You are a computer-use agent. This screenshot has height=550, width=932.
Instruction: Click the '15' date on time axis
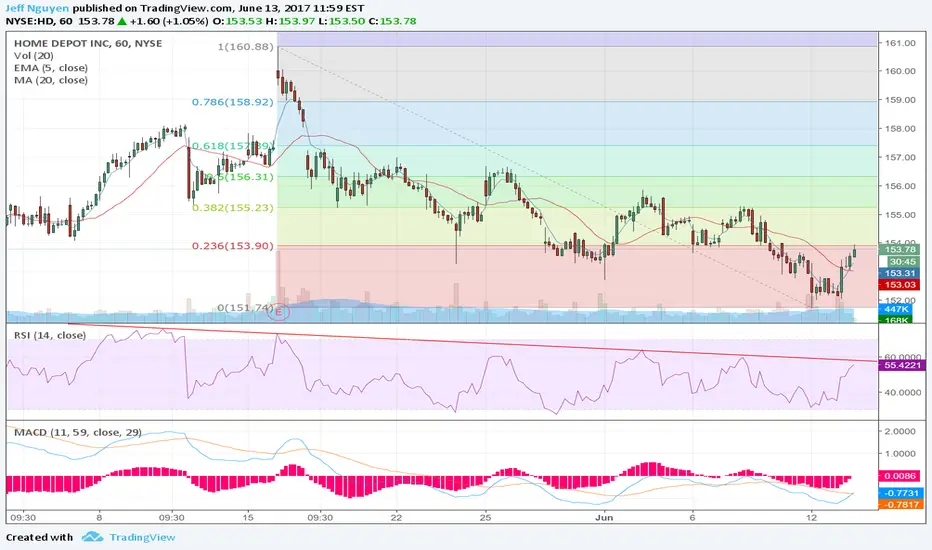(248, 517)
